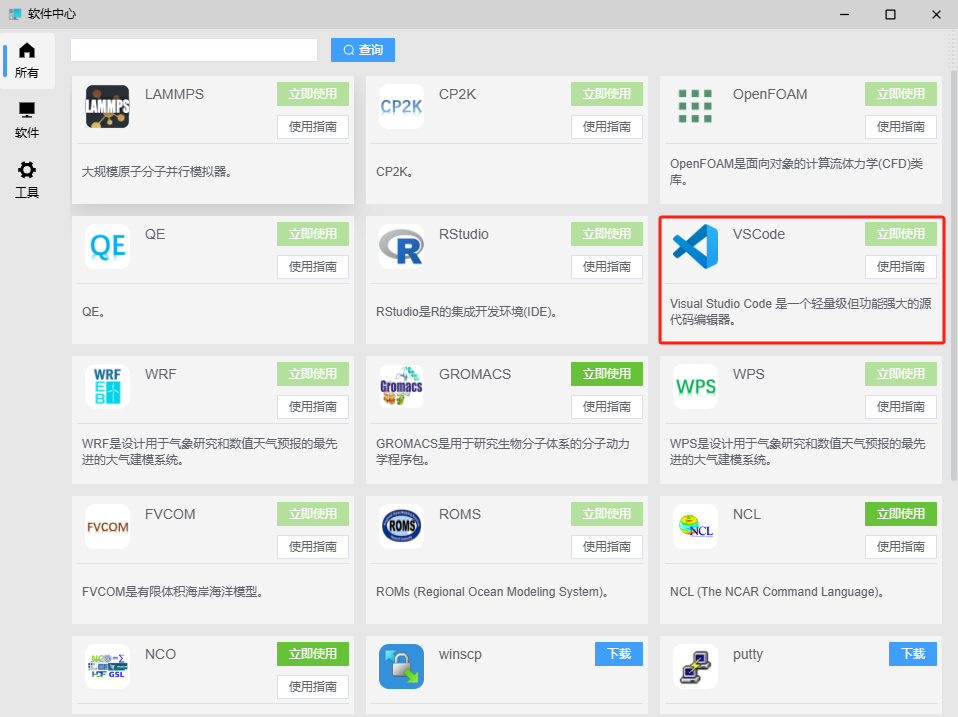This screenshot has width=958, height=717.
Task: Click the winscp padlock icon
Action: click(x=401, y=666)
